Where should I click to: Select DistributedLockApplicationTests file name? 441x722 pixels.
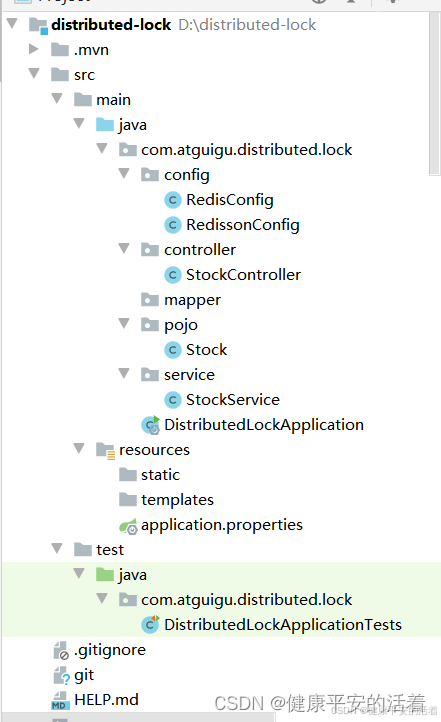tap(283, 625)
